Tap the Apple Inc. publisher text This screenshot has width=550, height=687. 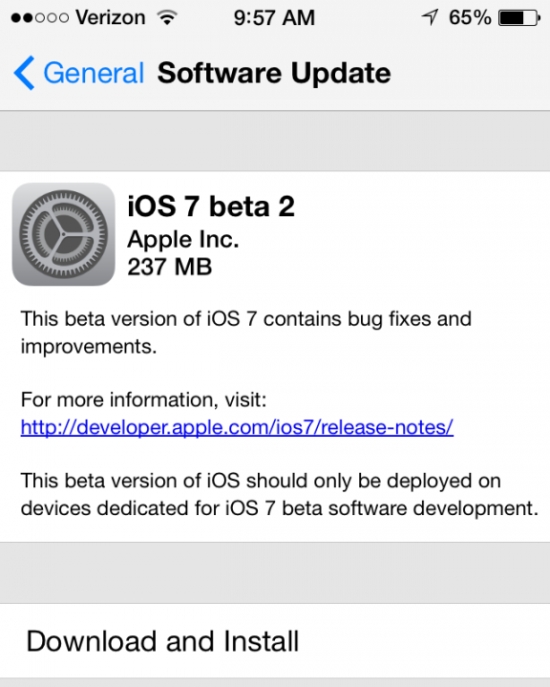(x=183, y=239)
